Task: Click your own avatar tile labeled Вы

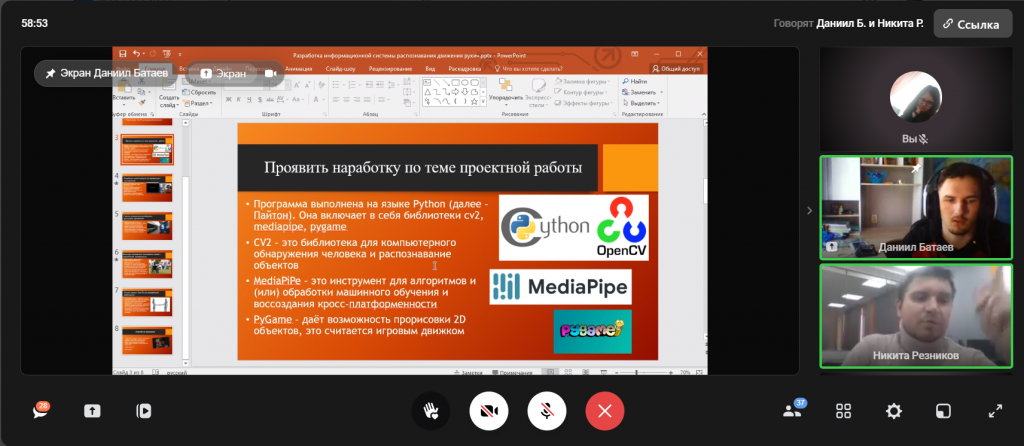Action: [x=916, y=99]
